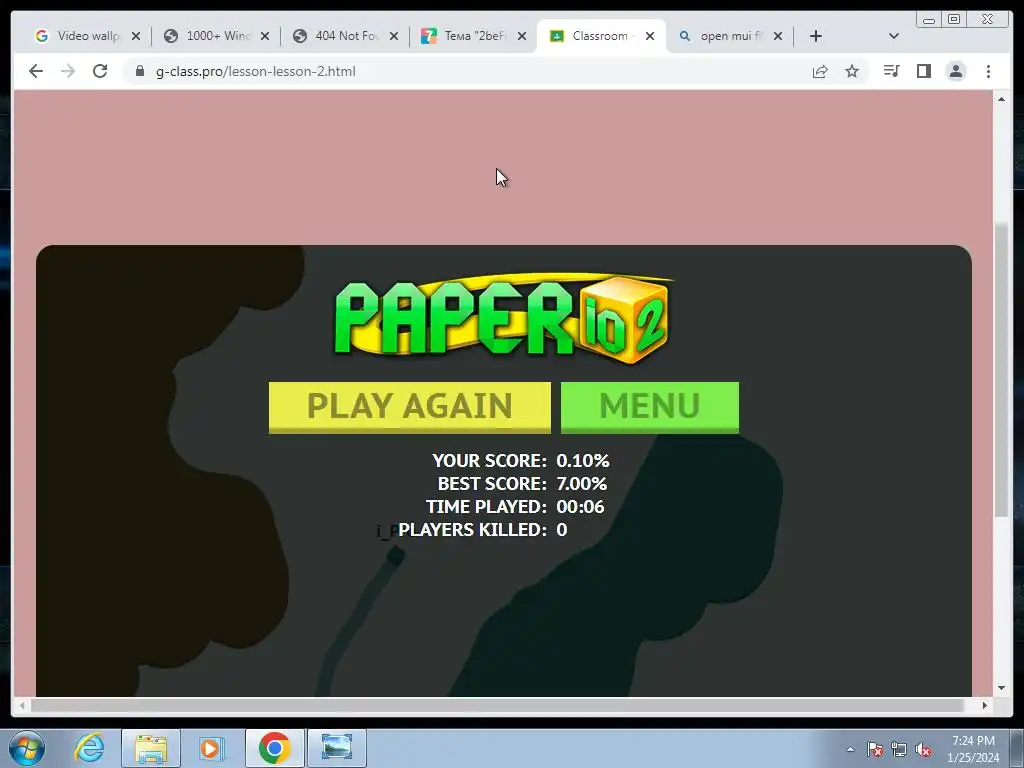Expand the tab search chevron
Image resolution: width=1024 pixels, height=768 pixels.
[894, 36]
